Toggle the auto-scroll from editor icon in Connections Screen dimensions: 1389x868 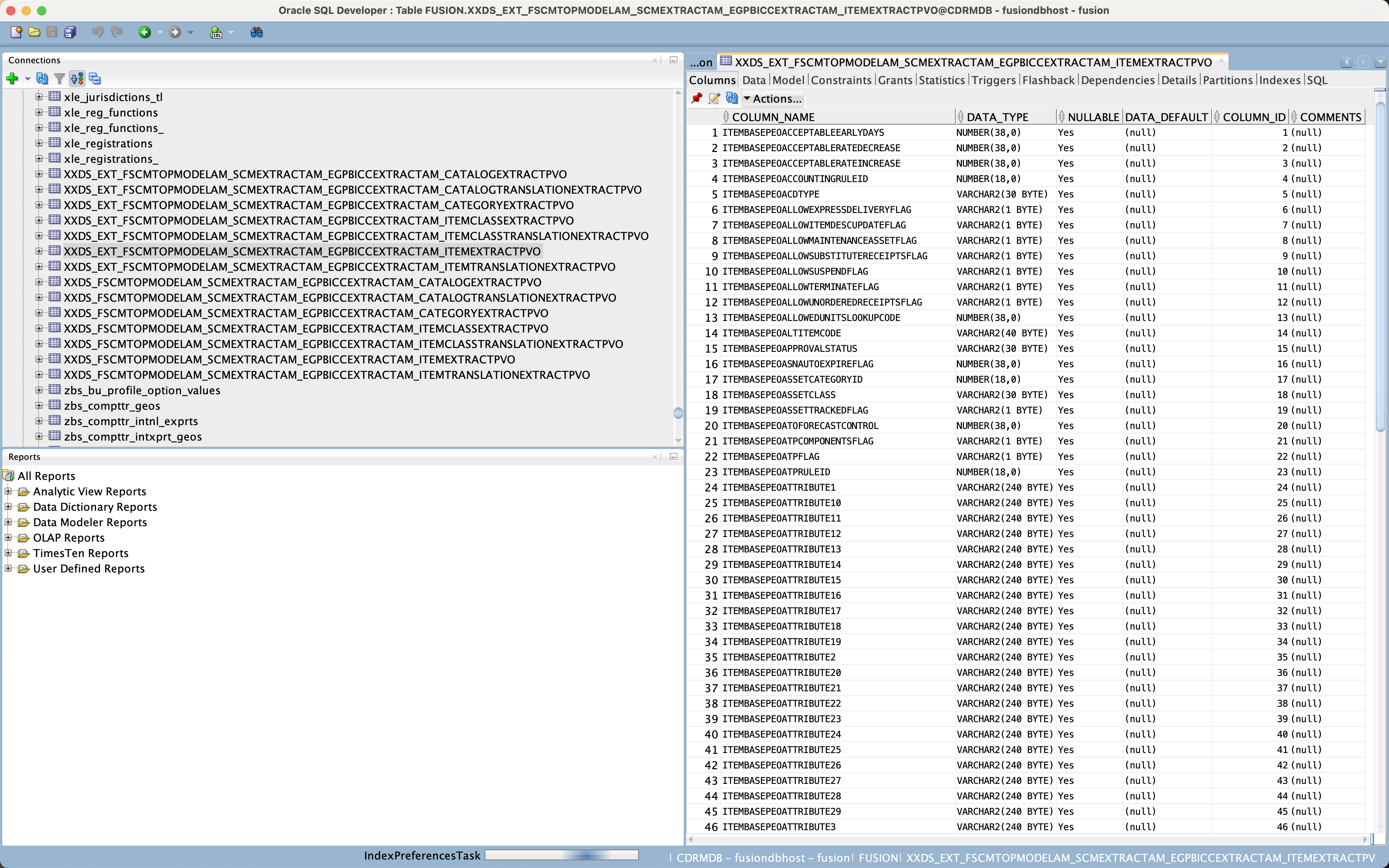[x=77, y=79]
